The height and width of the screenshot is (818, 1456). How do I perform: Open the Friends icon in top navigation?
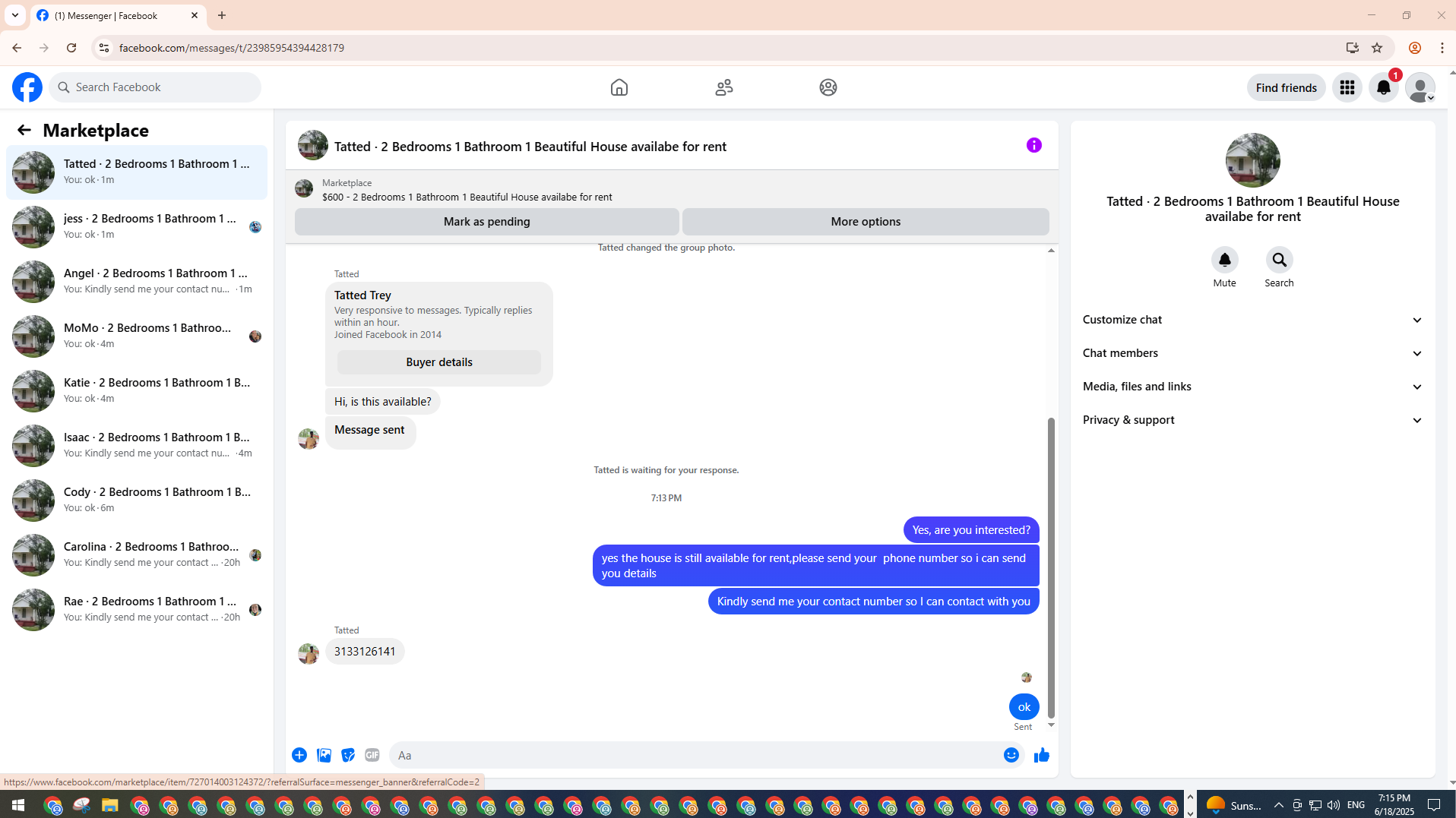[724, 87]
